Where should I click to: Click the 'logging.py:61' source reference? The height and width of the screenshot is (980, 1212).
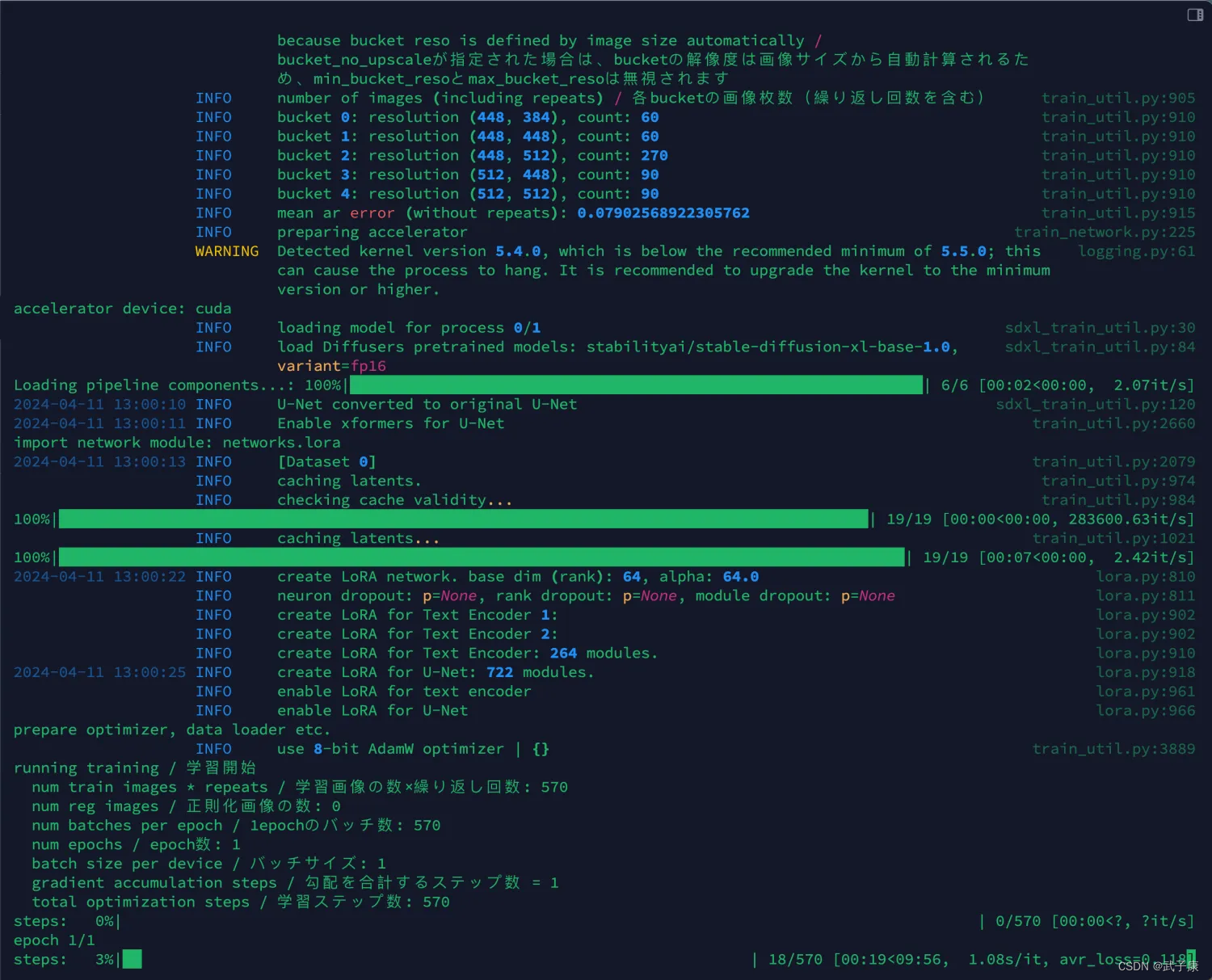point(1137,251)
